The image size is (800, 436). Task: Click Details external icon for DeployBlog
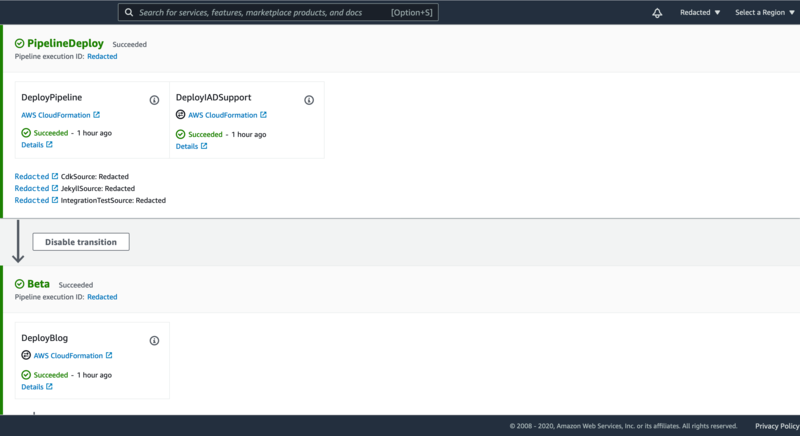[49, 387]
